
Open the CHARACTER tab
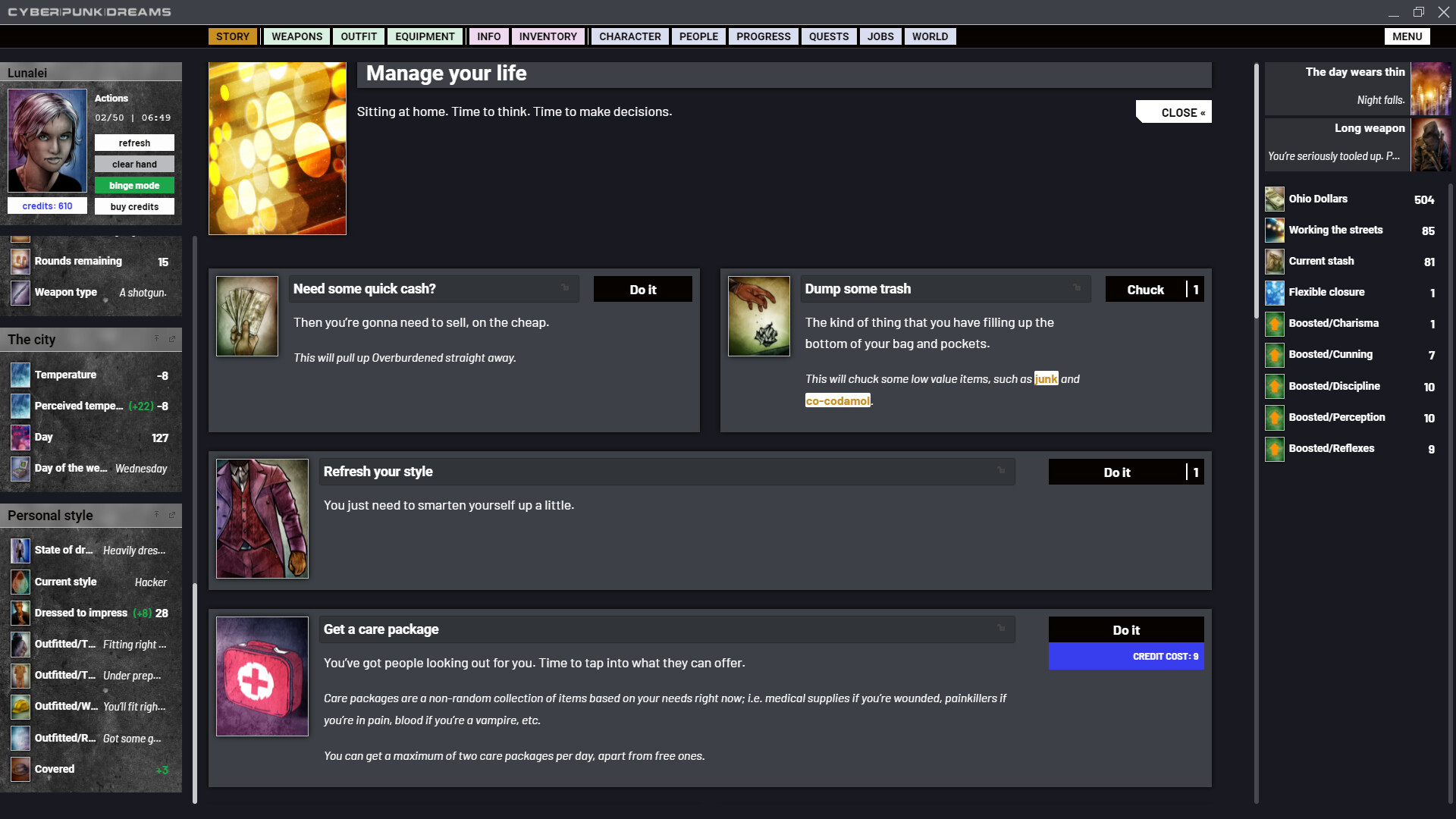point(629,36)
